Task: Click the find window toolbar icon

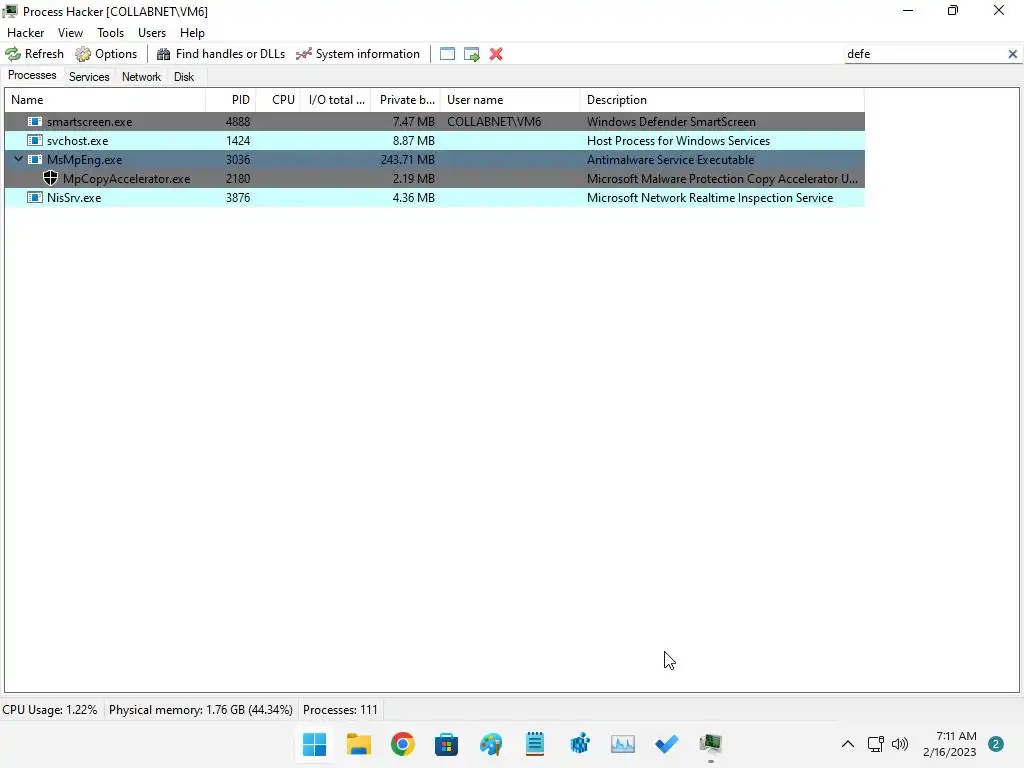Action: 447,54
